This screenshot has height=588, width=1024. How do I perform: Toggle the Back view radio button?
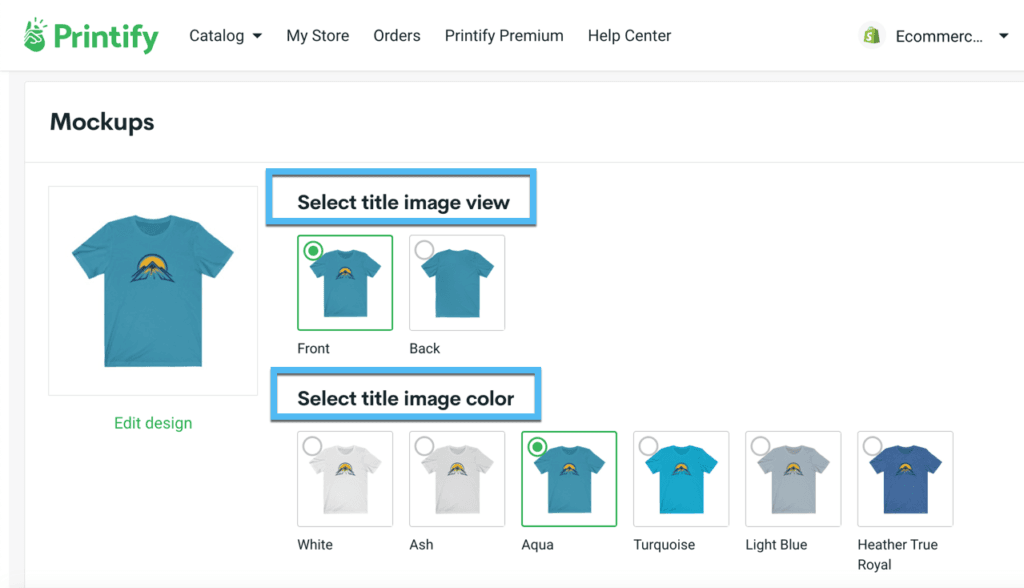(x=424, y=250)
